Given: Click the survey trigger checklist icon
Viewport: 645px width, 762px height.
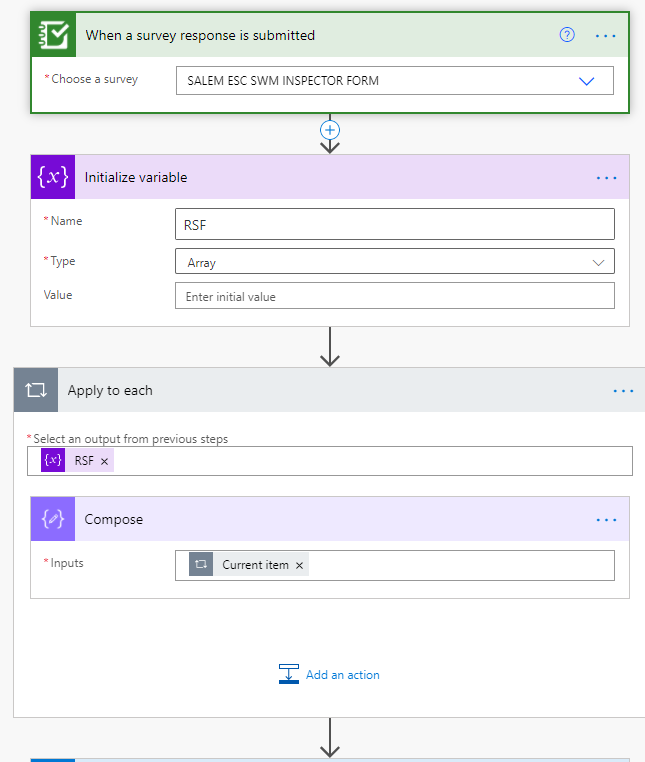Looking at the screenshot, I should pos(53,35).
